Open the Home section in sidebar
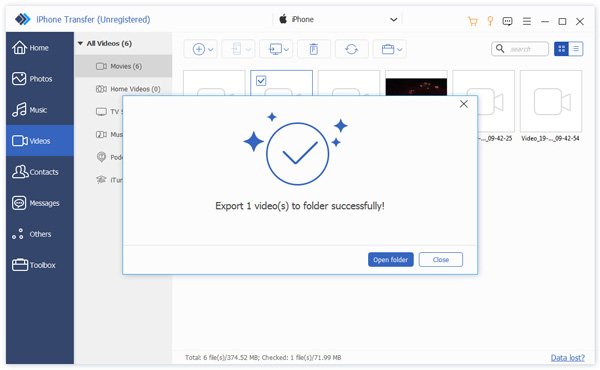Screen dimensions: 600x370 (39, 48)
